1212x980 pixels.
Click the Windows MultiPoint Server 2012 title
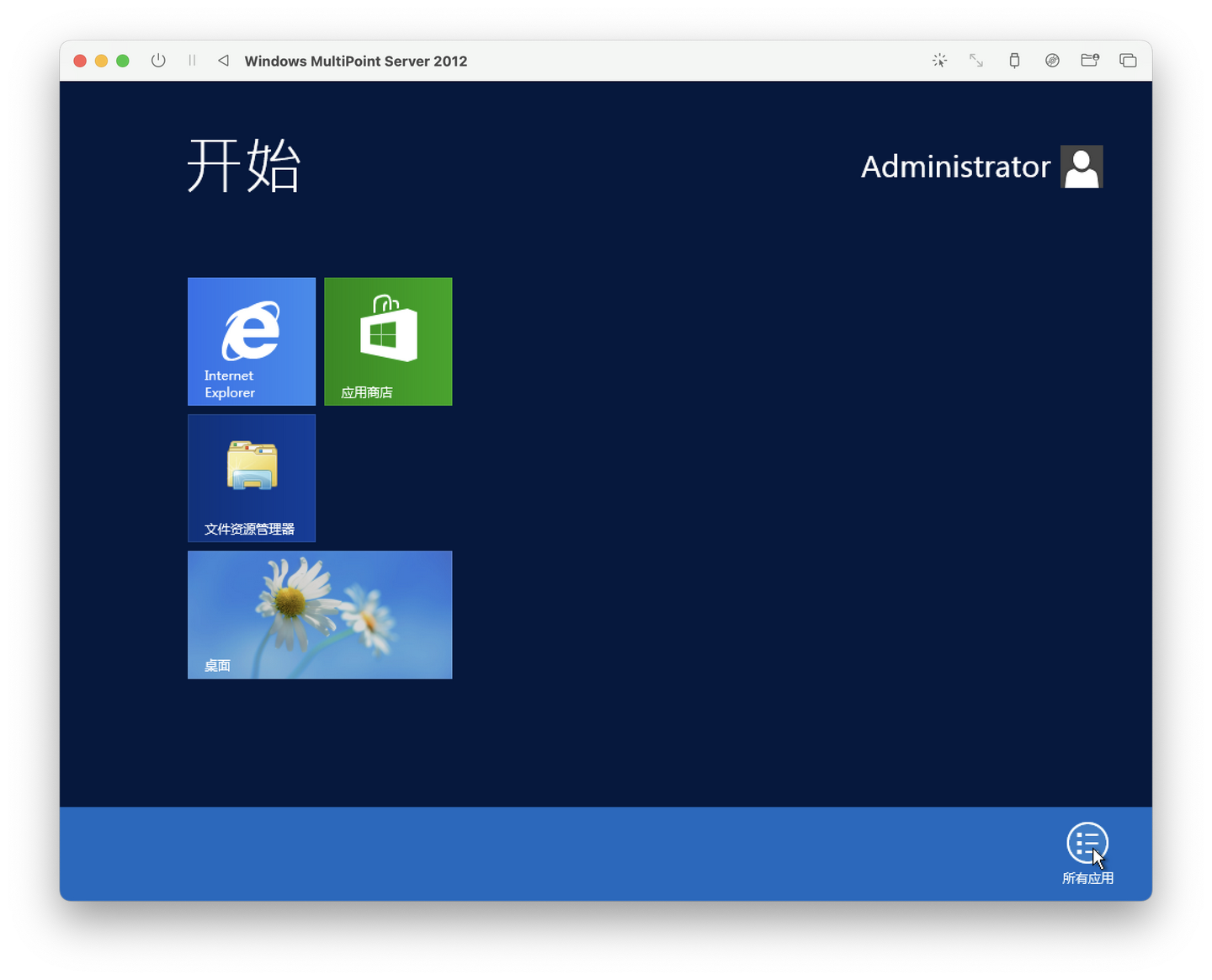click(356, 61)
